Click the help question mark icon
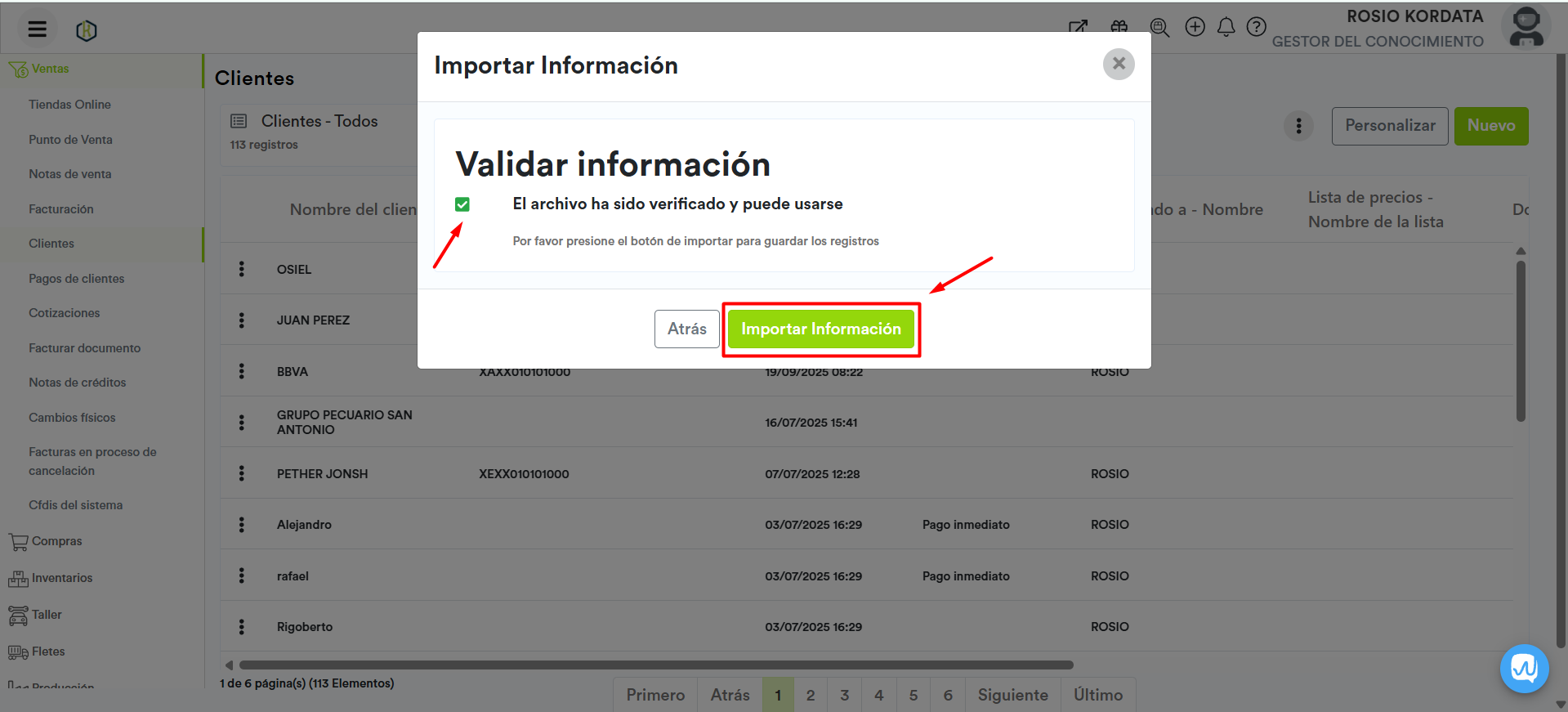The image size is (1568, 712). click(1256, 27)
